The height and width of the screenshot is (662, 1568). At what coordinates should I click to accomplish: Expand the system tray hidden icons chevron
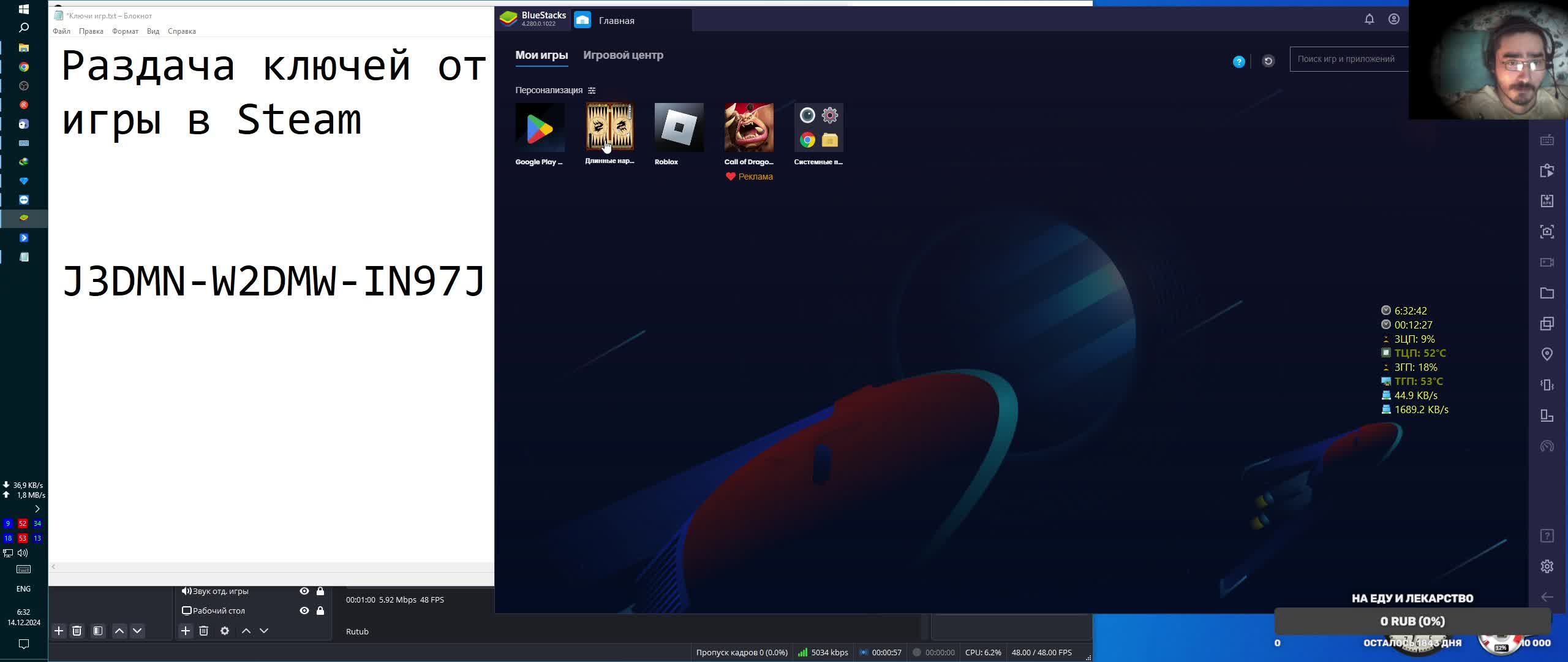pos(37,509)
